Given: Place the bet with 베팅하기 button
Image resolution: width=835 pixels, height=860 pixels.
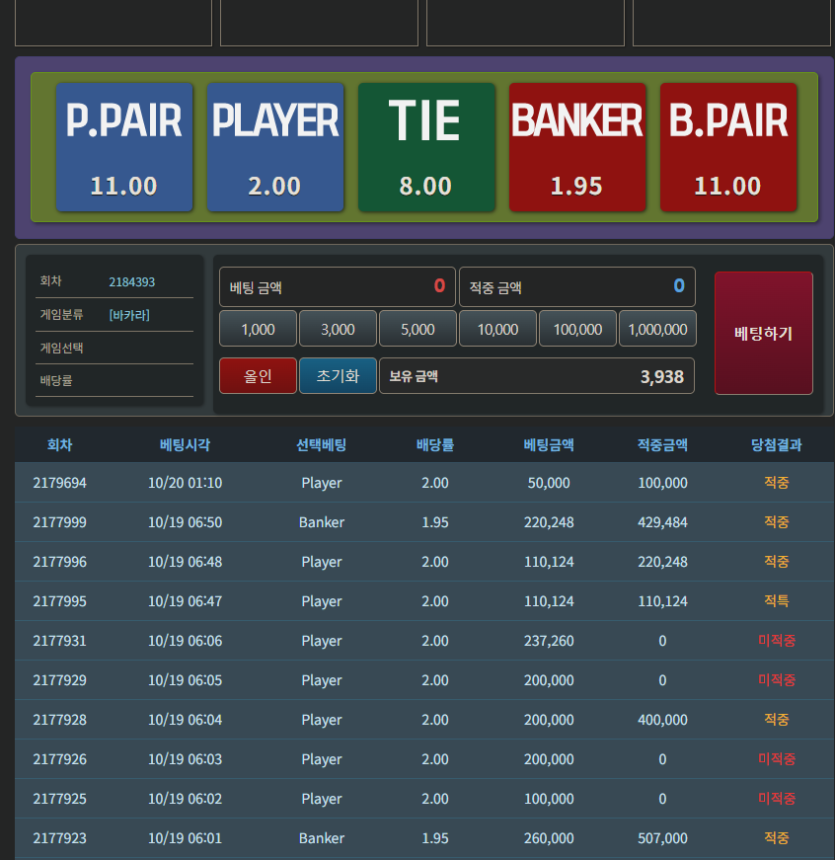Looking at the screenshot, I should point(764,333).
